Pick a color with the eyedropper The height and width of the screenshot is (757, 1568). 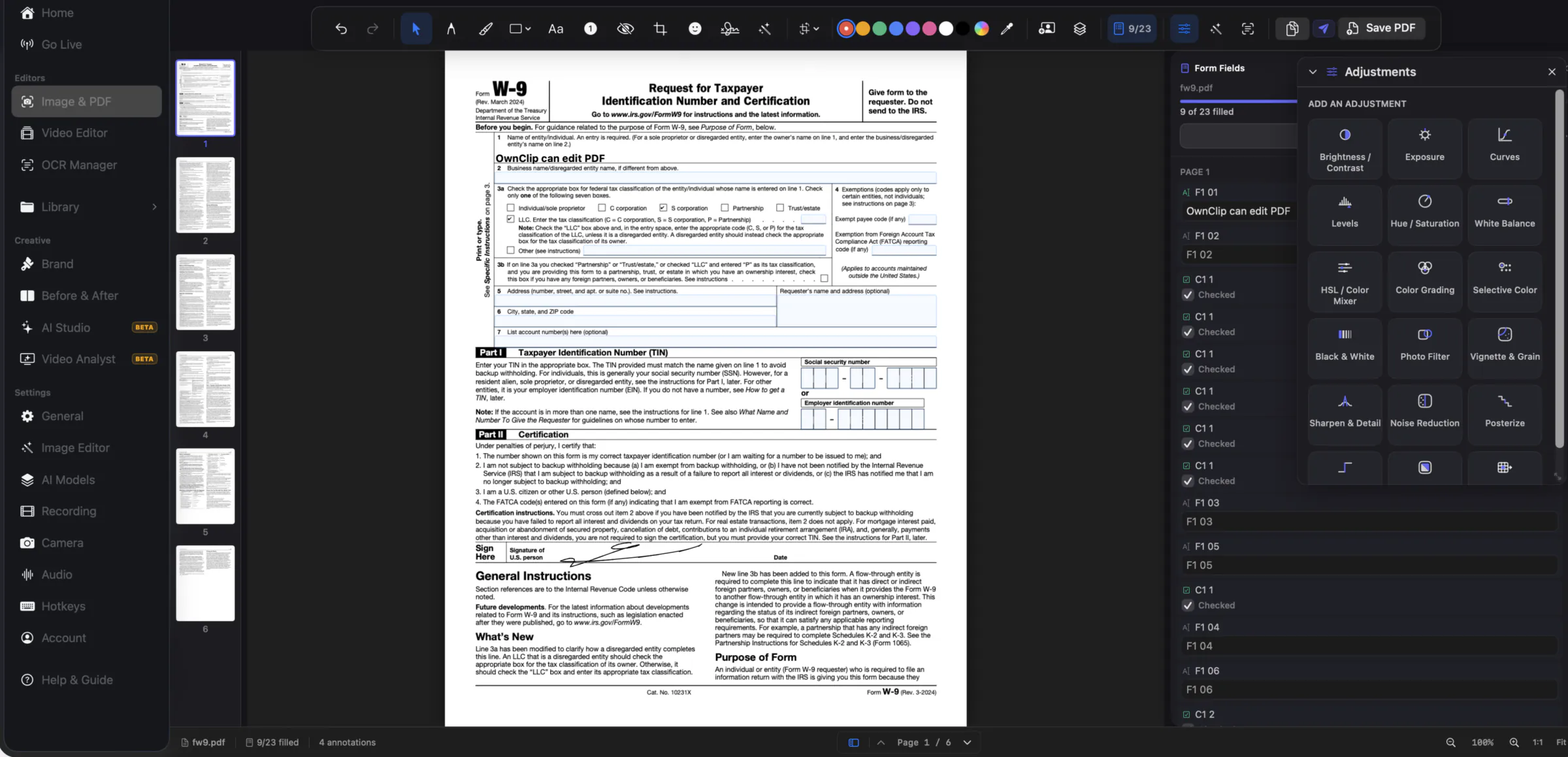pyautogui.click(x=1007, y=29)
